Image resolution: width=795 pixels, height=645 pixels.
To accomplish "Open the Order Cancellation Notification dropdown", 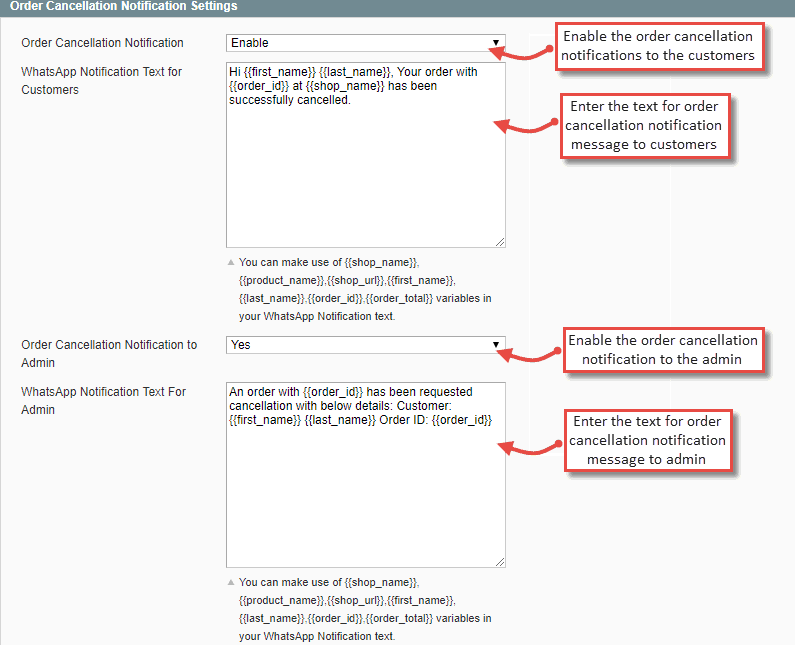I will pyautogui.click(x=366, y=43).
